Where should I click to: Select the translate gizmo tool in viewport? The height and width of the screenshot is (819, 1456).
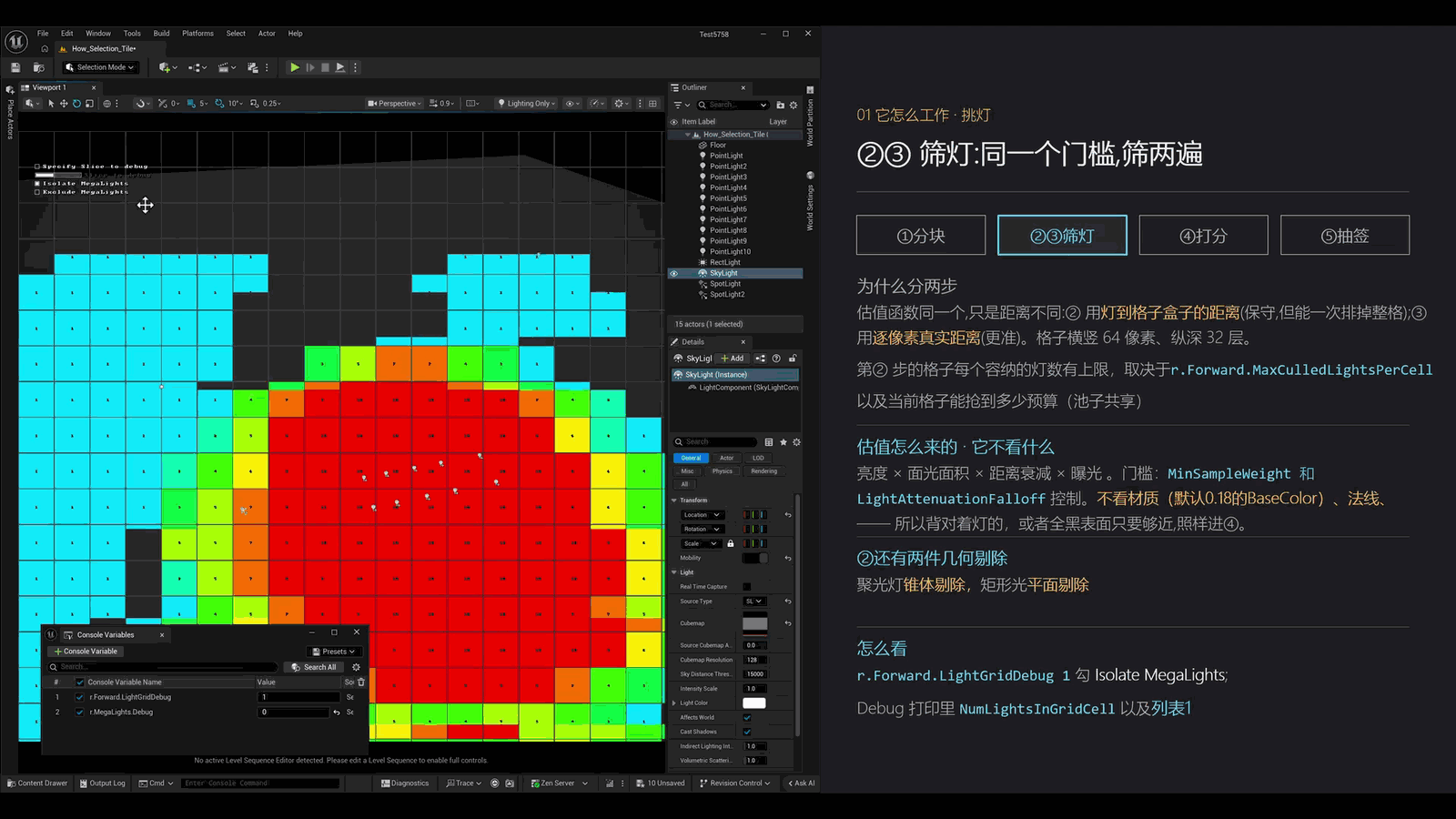[64, 104]
